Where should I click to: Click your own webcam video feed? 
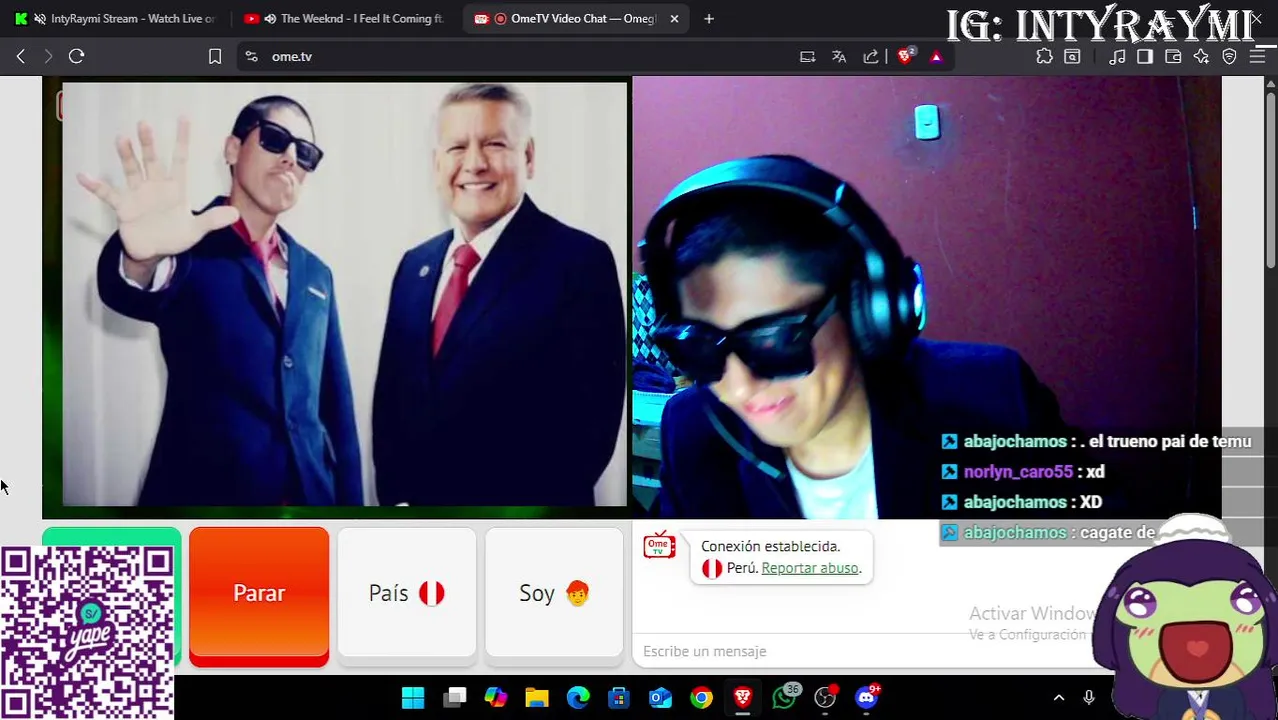926,297
